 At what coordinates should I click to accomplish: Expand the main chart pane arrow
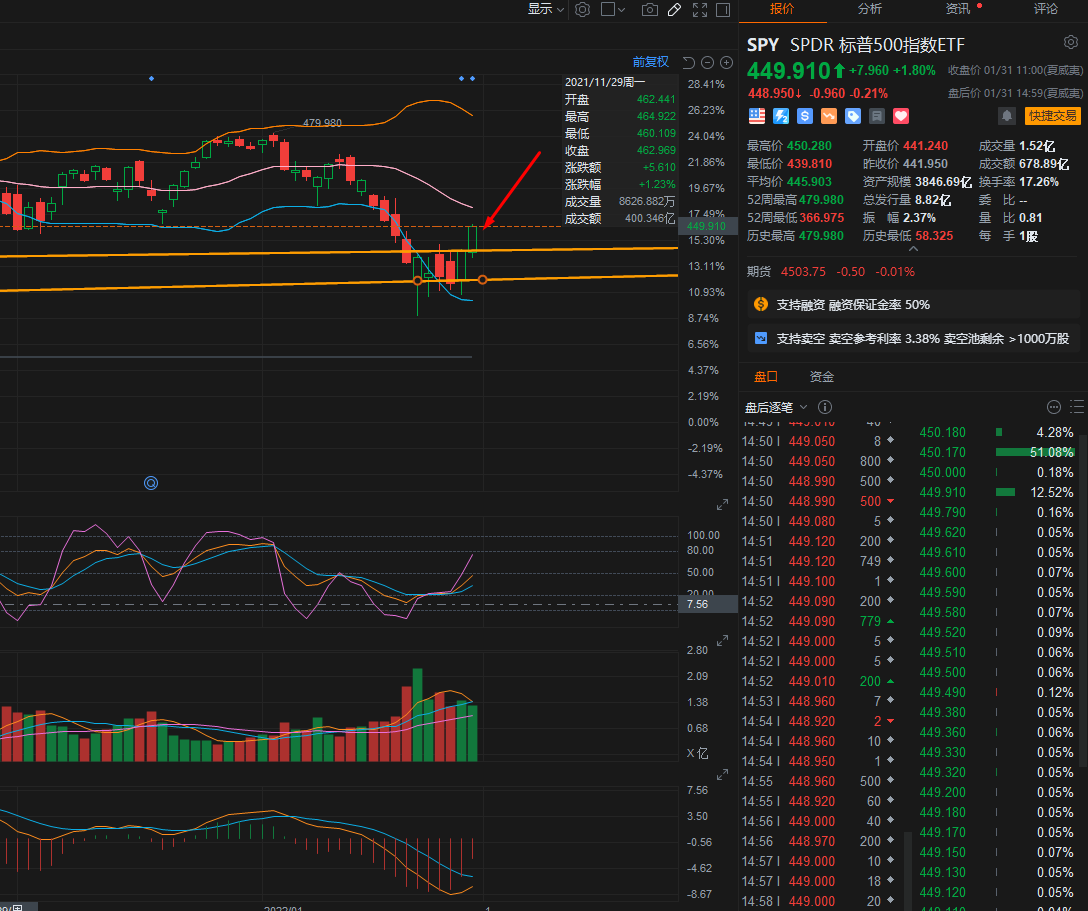(722, 505)
